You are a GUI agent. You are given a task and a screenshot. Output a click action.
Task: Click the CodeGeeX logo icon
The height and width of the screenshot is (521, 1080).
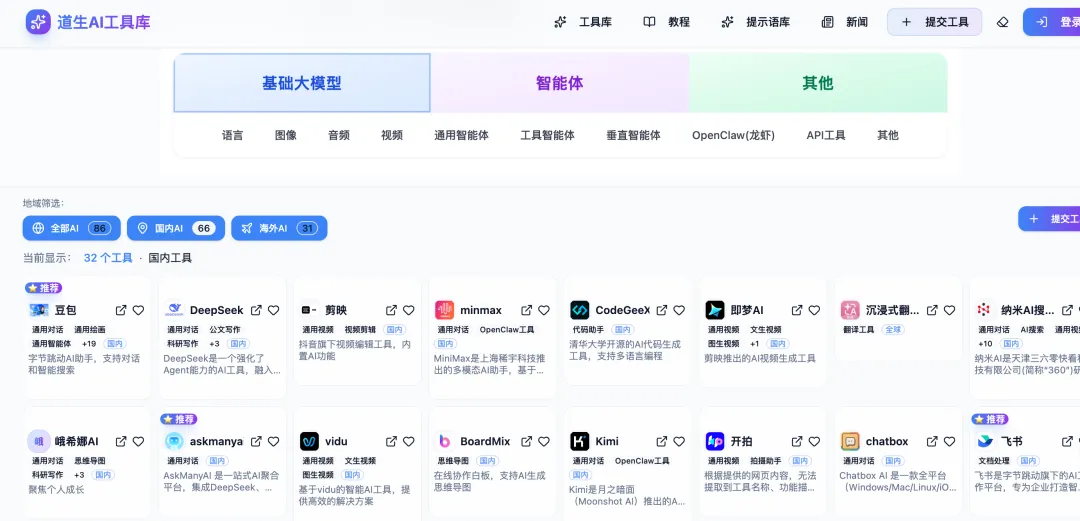580,310
